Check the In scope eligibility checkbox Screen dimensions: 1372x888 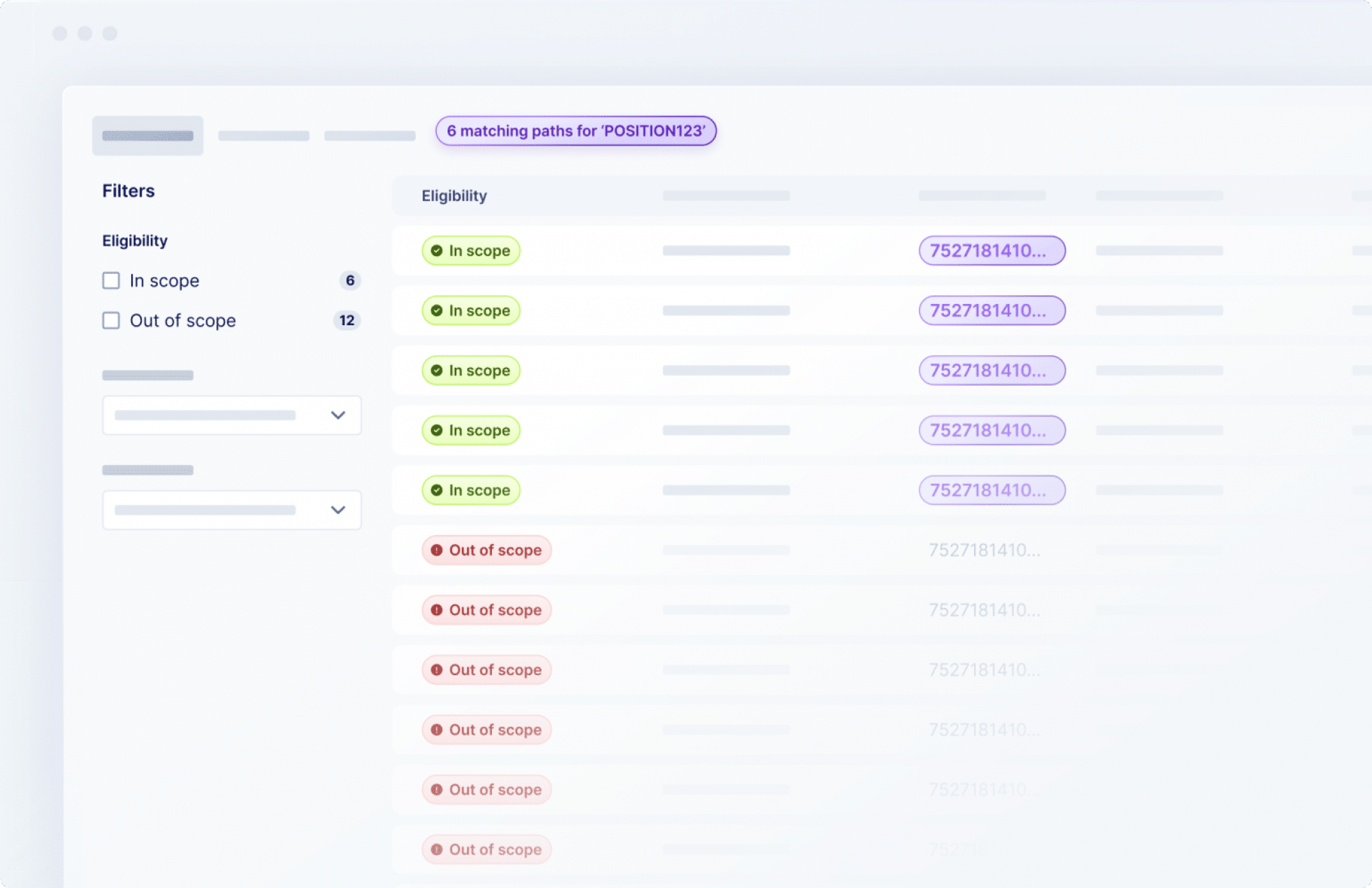pyautogui.click(x=111, y=281)
